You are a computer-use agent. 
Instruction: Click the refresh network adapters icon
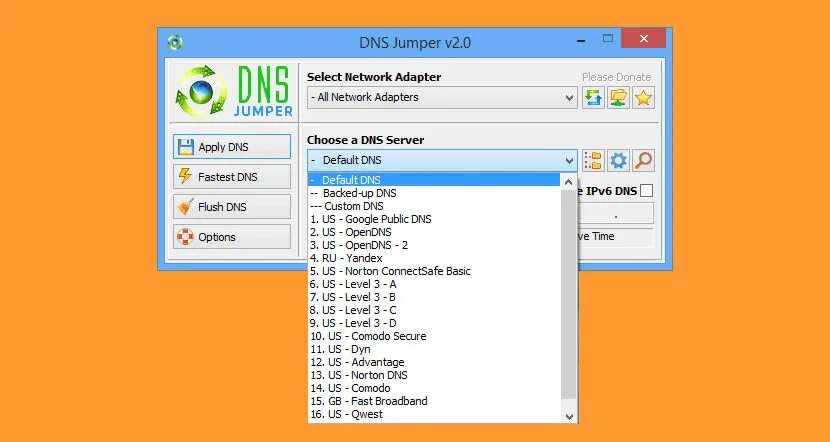[593, 98]
